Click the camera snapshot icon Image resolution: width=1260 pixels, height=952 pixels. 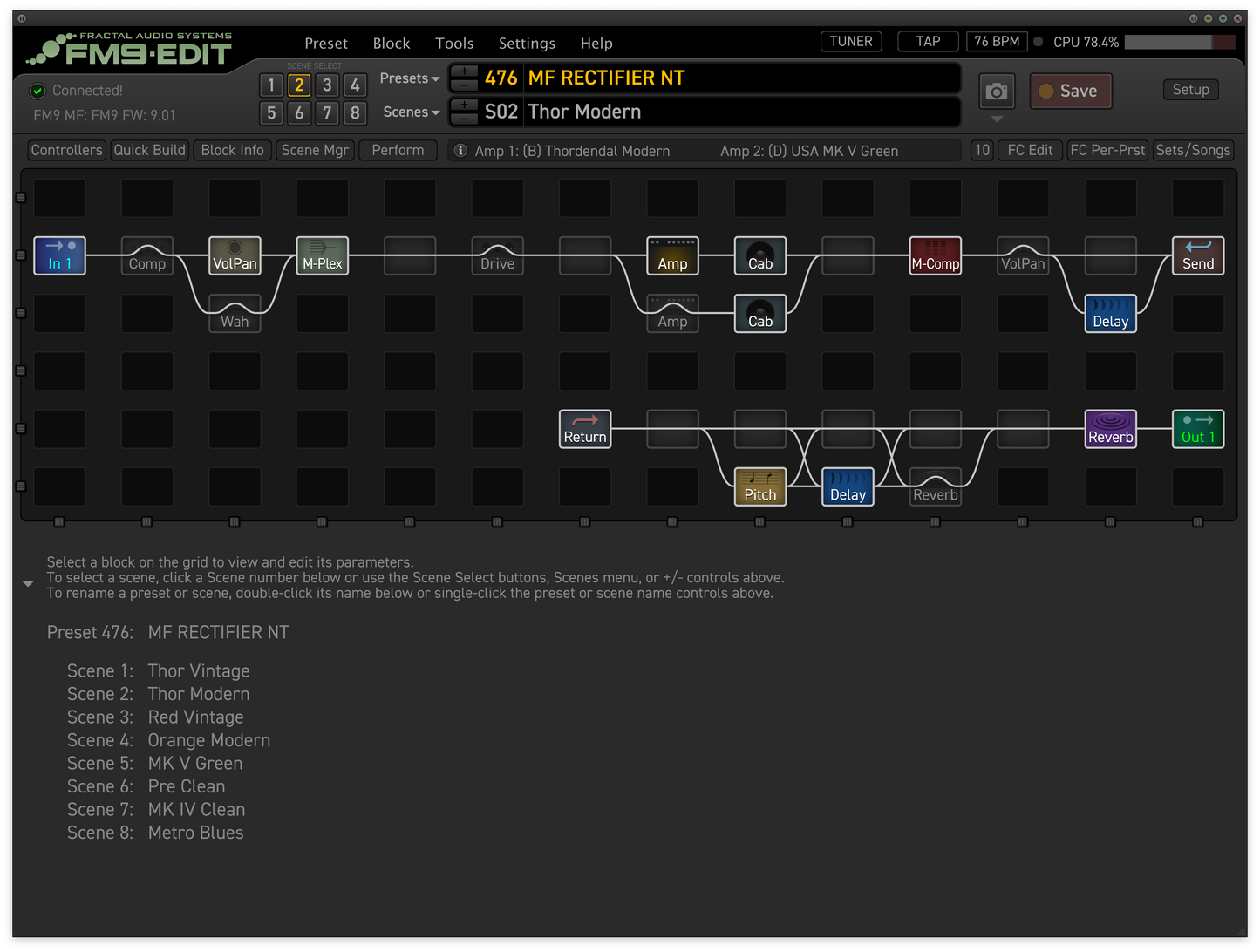(x=997, y=92)
